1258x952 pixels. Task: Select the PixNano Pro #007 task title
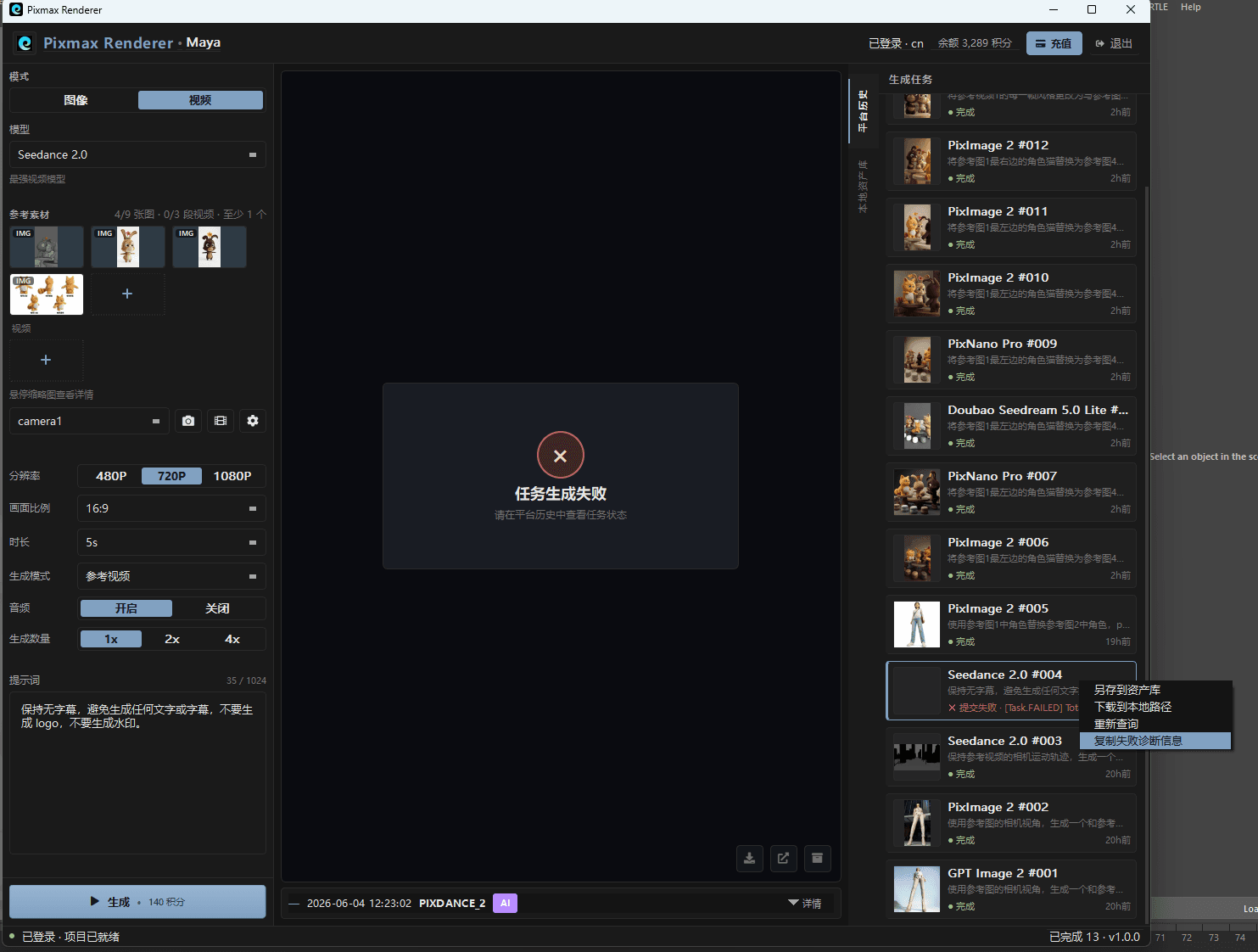[x=1002, y=476]
